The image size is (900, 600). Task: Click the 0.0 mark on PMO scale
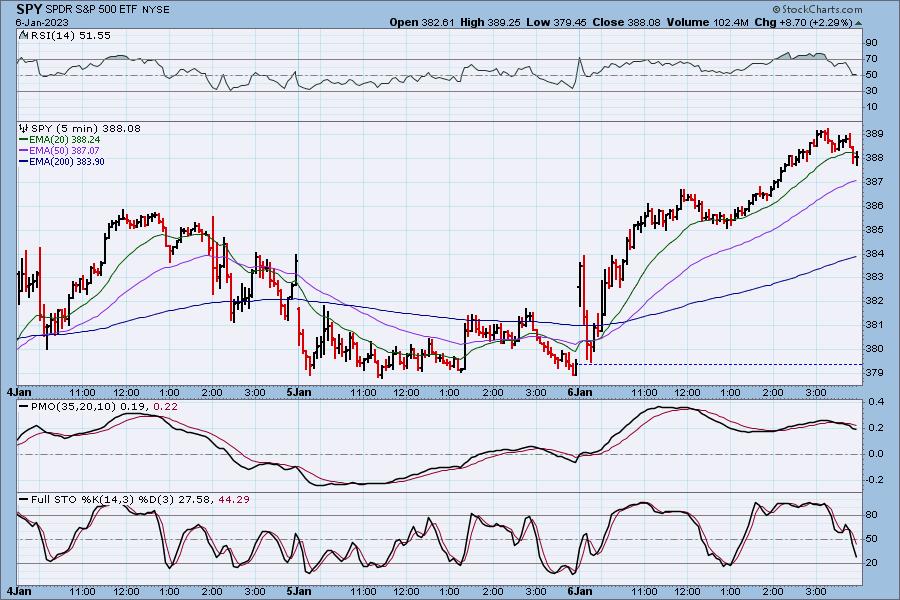pos(876,454)
